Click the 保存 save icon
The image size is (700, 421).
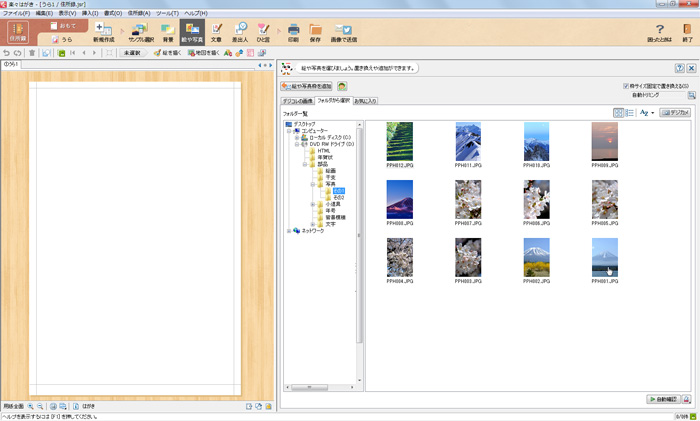point(315,32)
